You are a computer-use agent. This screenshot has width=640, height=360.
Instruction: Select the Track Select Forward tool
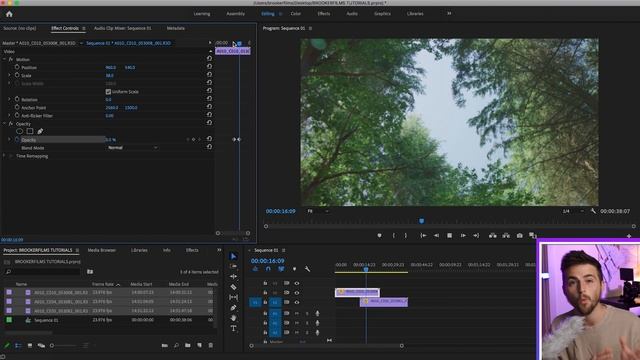tap(233, 266)
